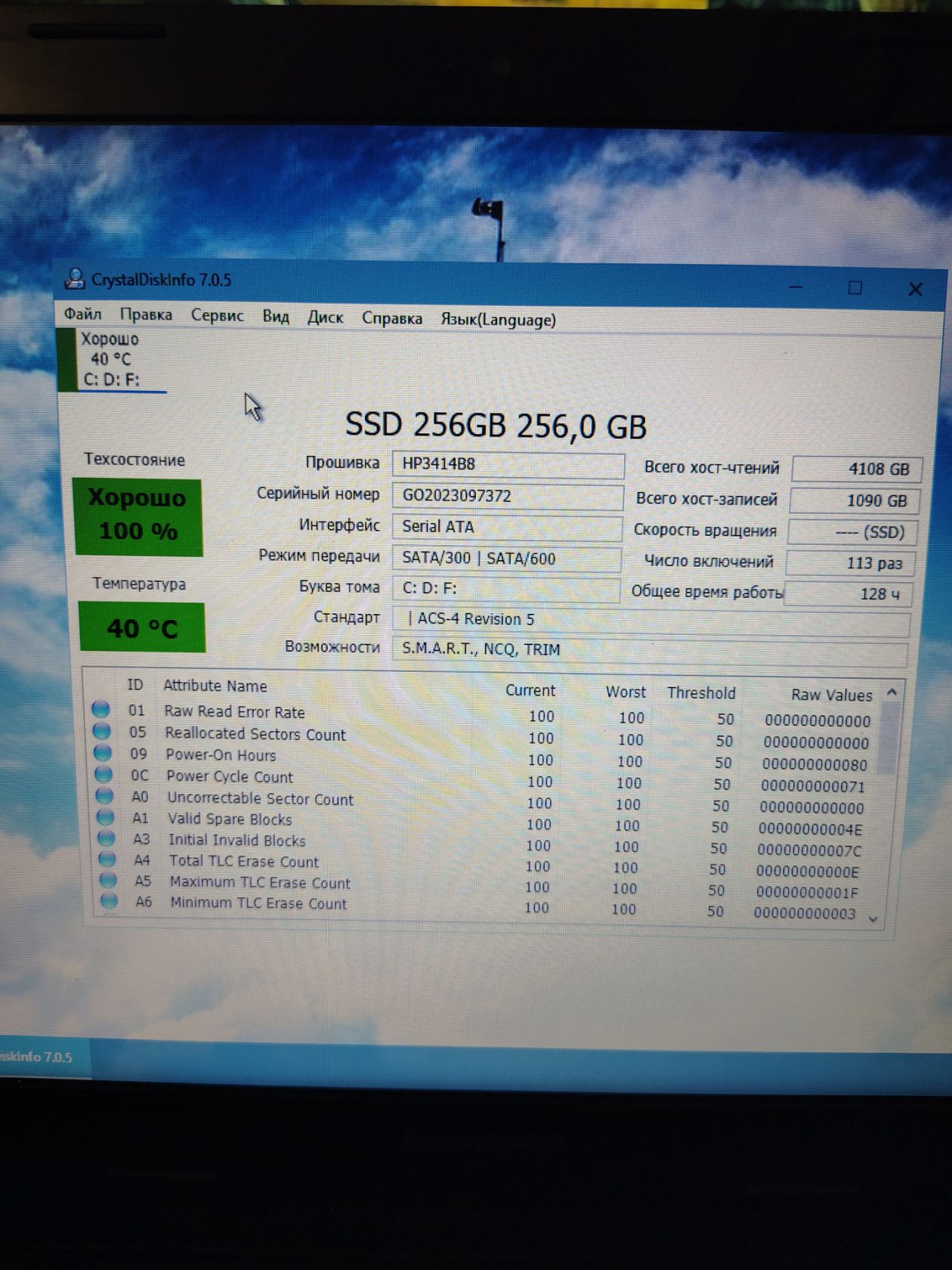
Task: Click the rotation rate value ---- (SSD)
Action: (852, 532)
